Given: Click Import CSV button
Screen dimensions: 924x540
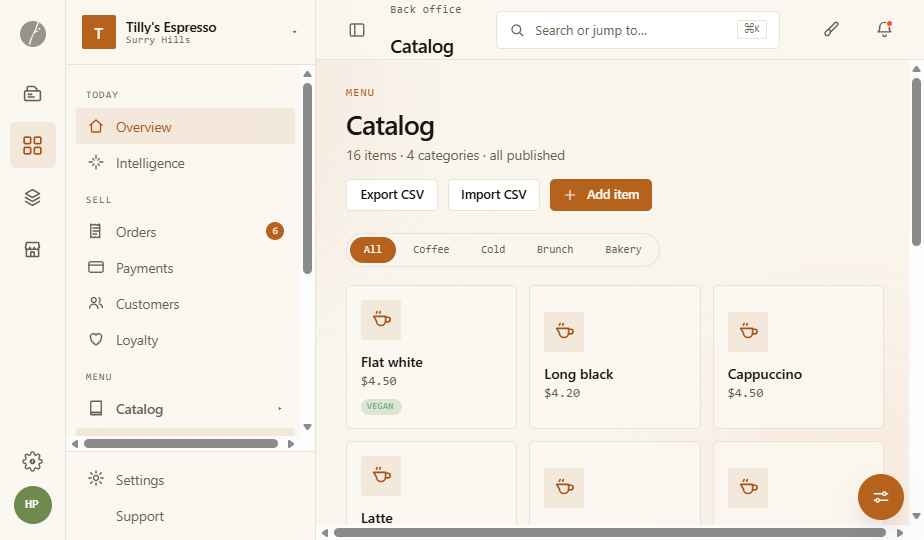Looking at the screenshot, I should click(494, 195).
